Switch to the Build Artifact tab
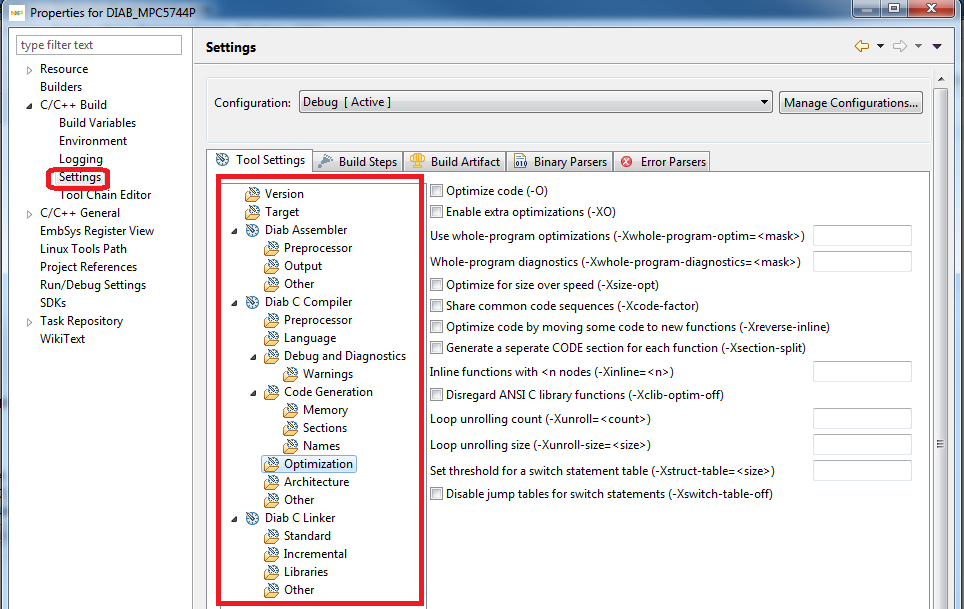This screenshot has height=609, width=964. pos(455,162)
